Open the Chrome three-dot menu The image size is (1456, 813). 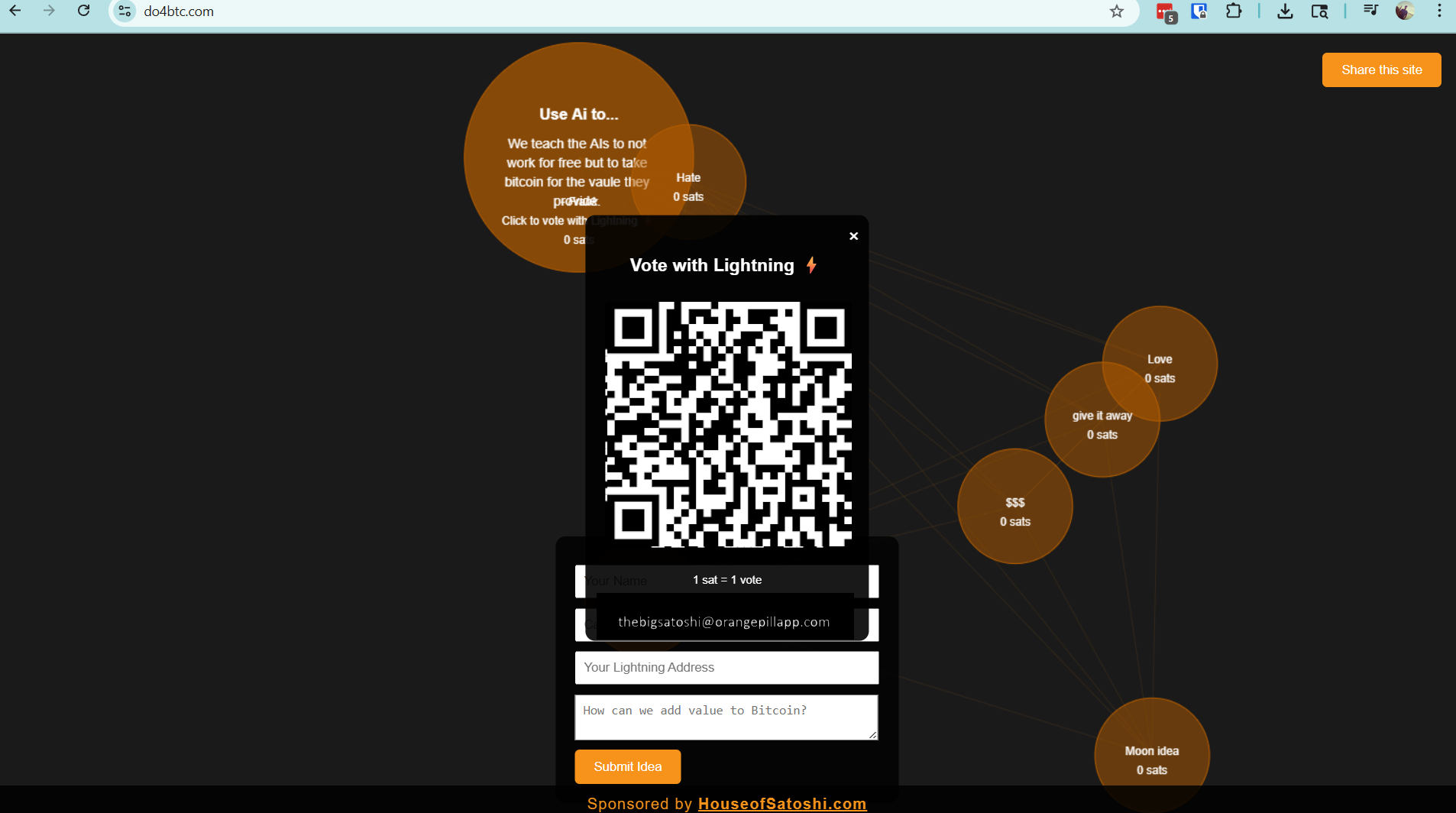pyautogui.click(x=1439, y=11)
